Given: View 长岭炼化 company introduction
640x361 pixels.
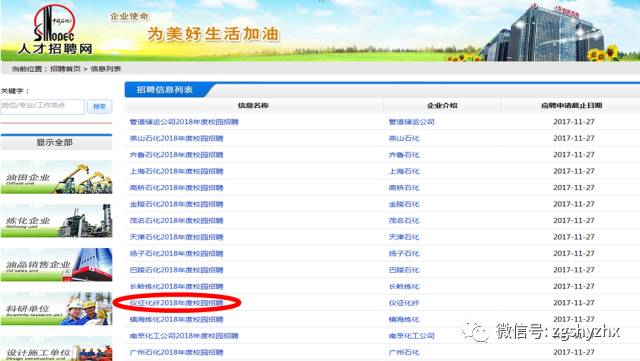Looking at the screenshot, I should pyautogui.click(x=404, y=286).
